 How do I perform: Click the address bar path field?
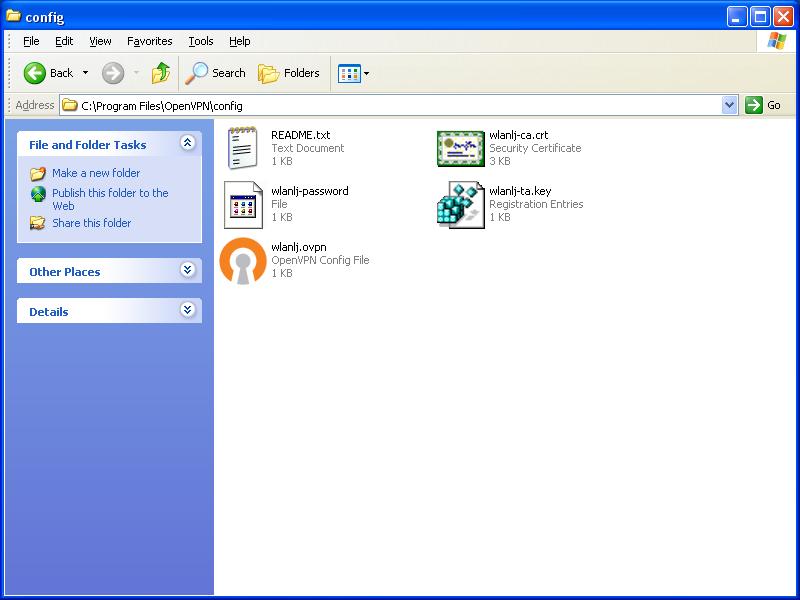(x=400, y=105)
